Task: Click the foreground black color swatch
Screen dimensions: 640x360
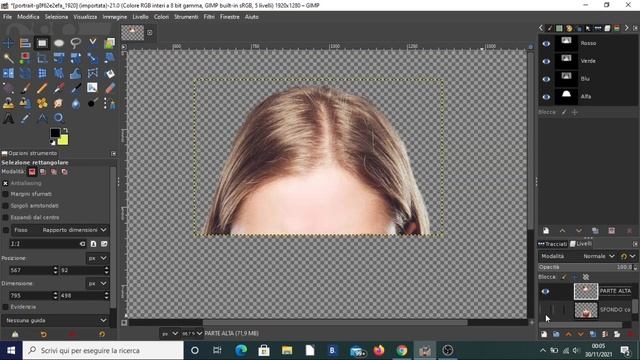Action: tap(55, 133)
